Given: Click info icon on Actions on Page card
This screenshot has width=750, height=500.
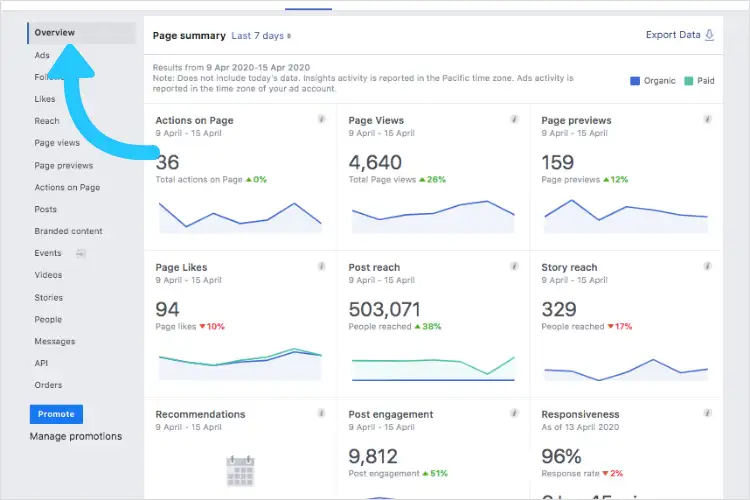Looking at the screenshot, I should point(321,119).
